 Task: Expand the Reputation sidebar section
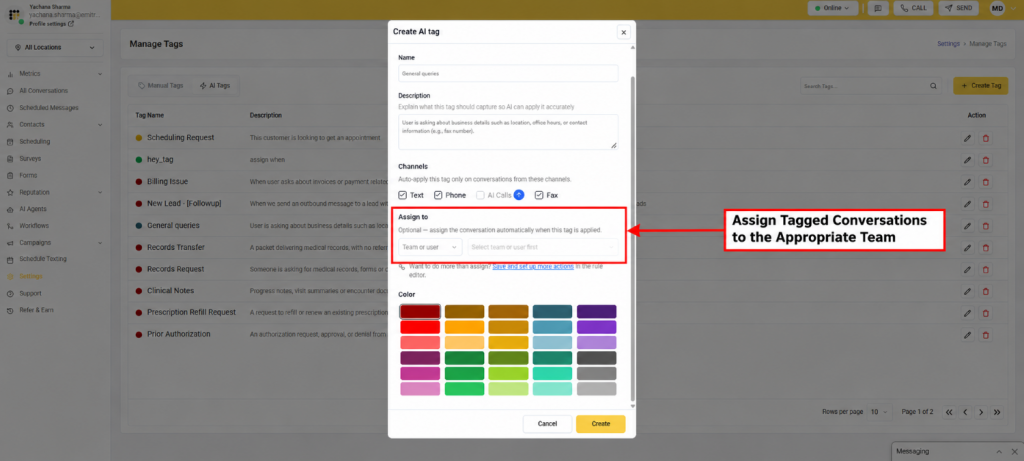coord(100,193)
